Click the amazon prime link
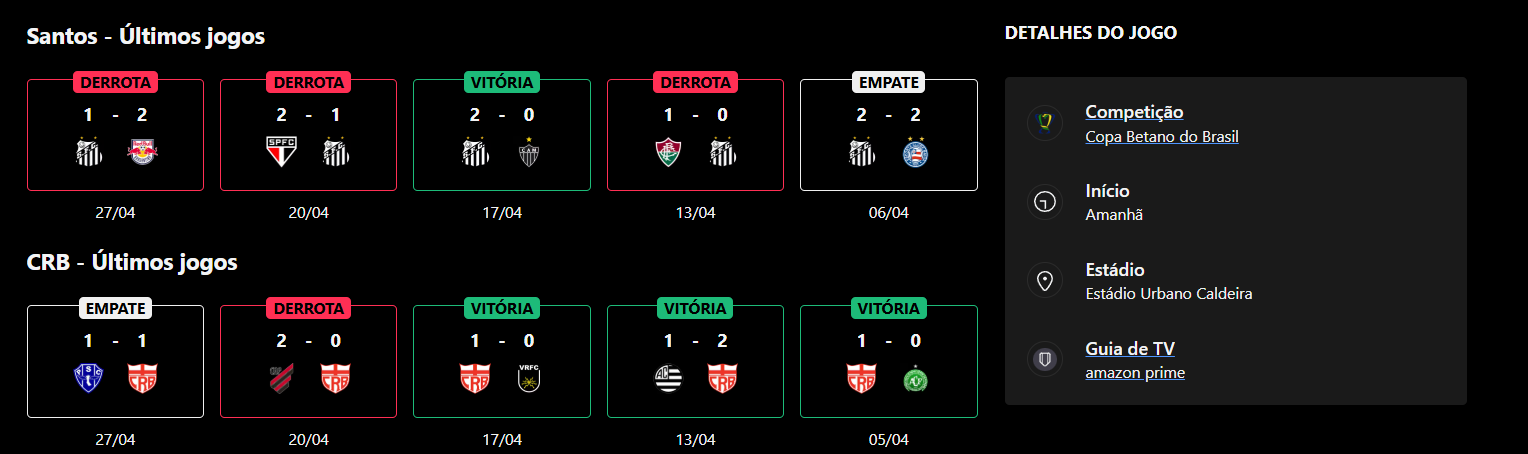 1135,373
